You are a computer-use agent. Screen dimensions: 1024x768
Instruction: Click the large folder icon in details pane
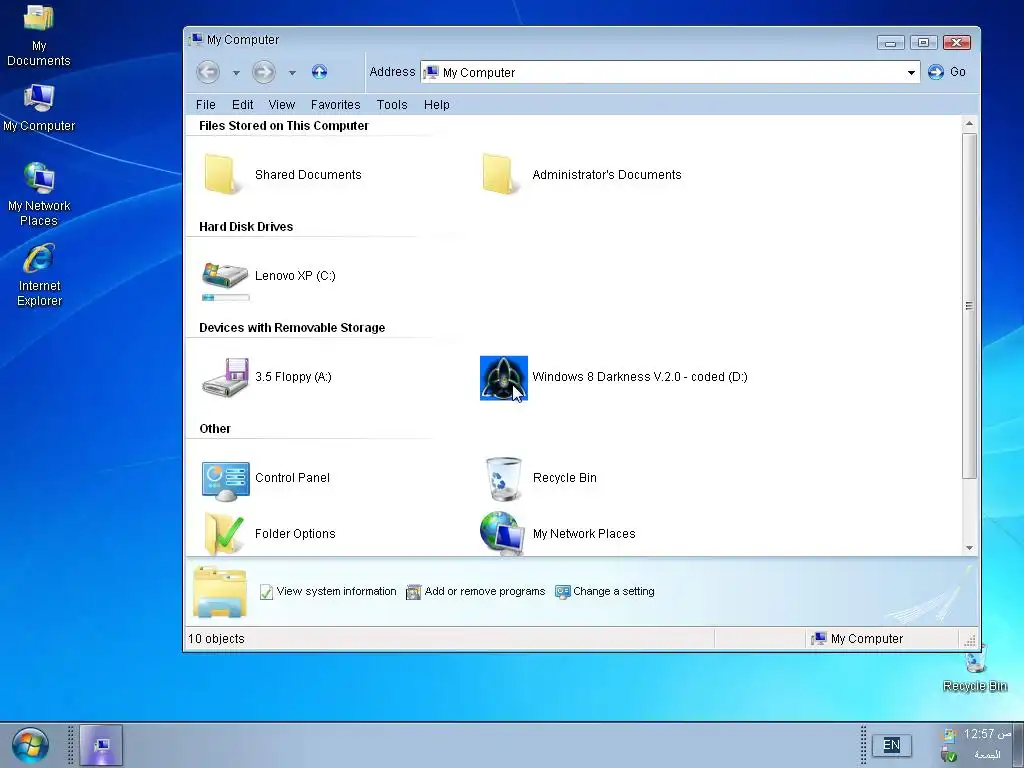[220, 592]
